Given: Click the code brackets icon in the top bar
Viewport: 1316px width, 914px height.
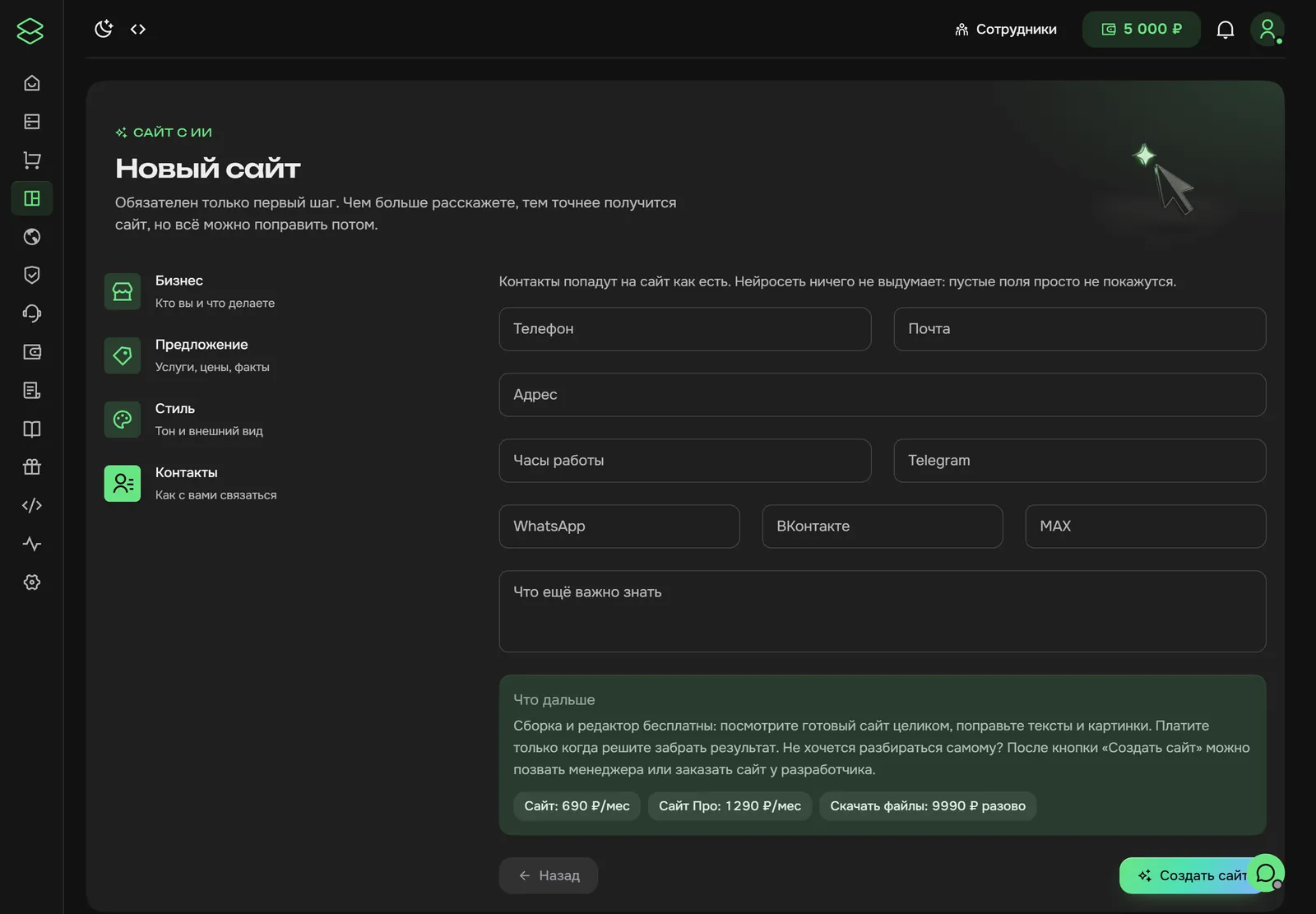Looking at the screenshot, I should (138, 29).
